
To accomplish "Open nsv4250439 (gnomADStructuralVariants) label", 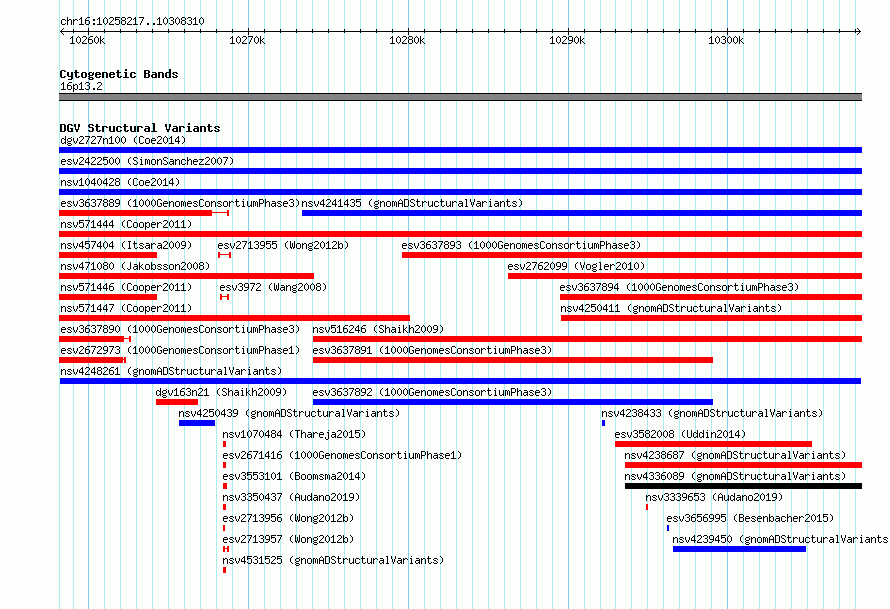I will point(289,413).
